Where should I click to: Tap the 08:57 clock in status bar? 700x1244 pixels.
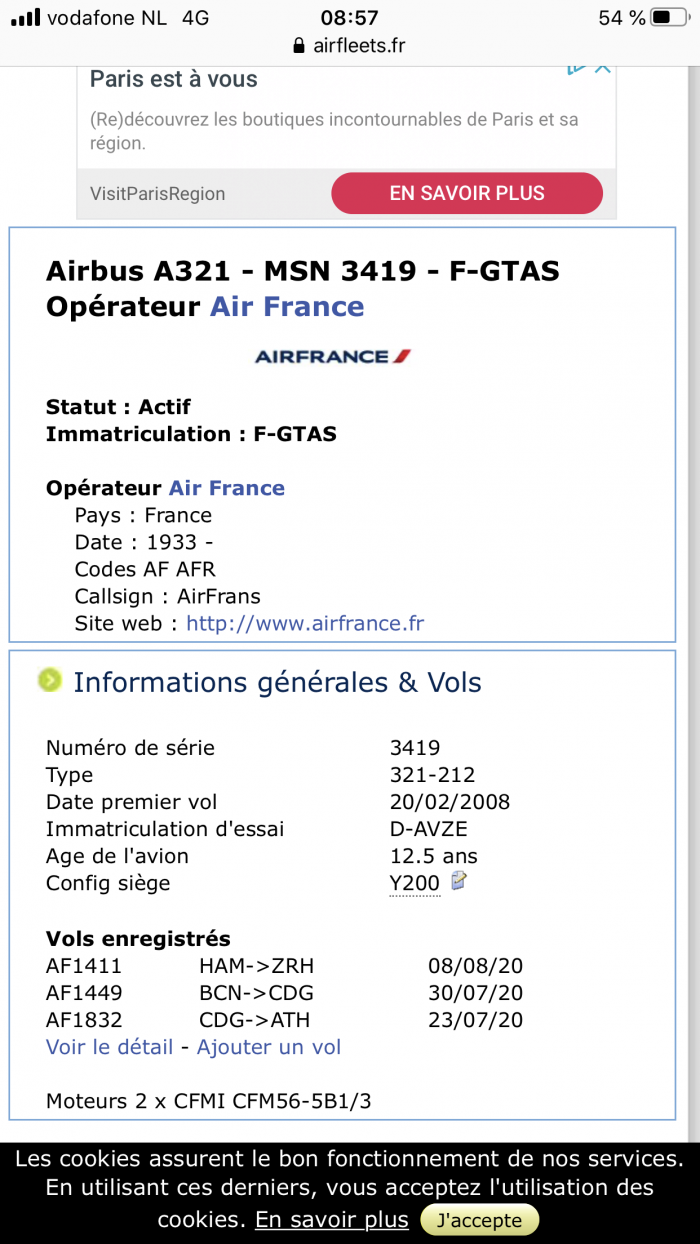349,17
